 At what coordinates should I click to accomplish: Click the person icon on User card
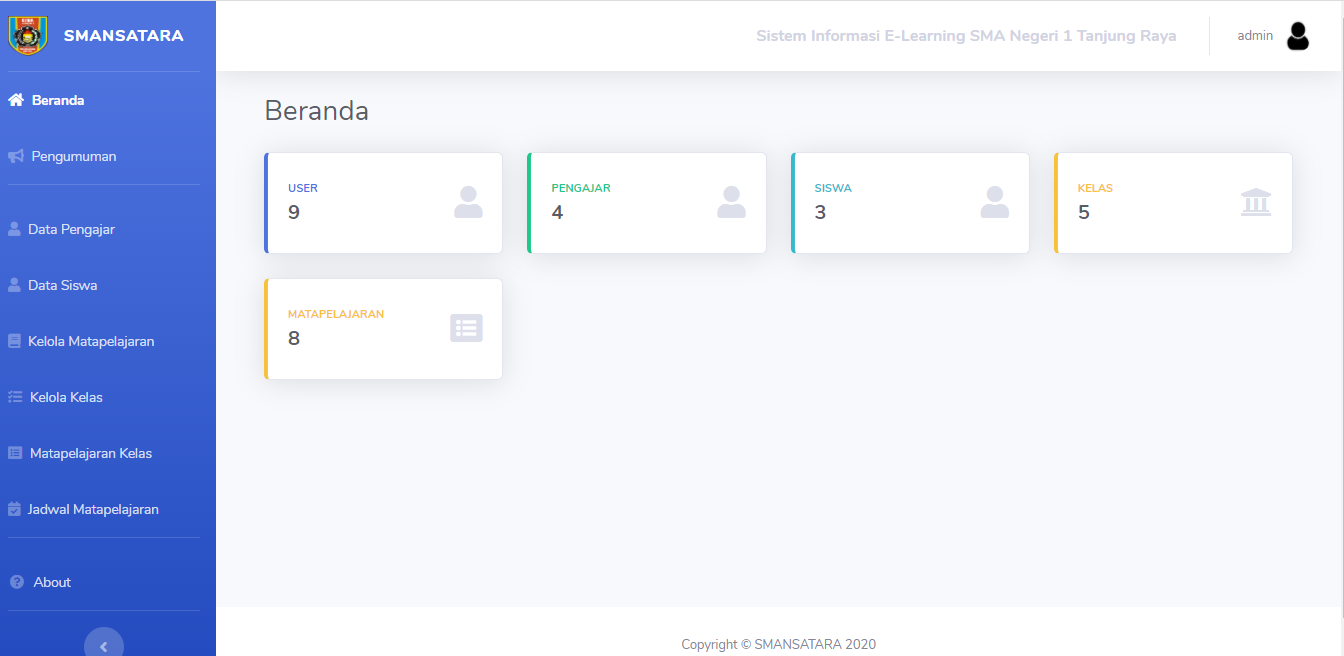pos(468,202)
